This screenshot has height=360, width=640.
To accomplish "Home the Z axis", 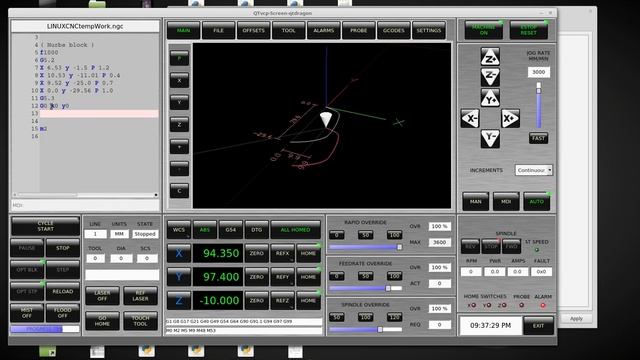I will 308,301.
